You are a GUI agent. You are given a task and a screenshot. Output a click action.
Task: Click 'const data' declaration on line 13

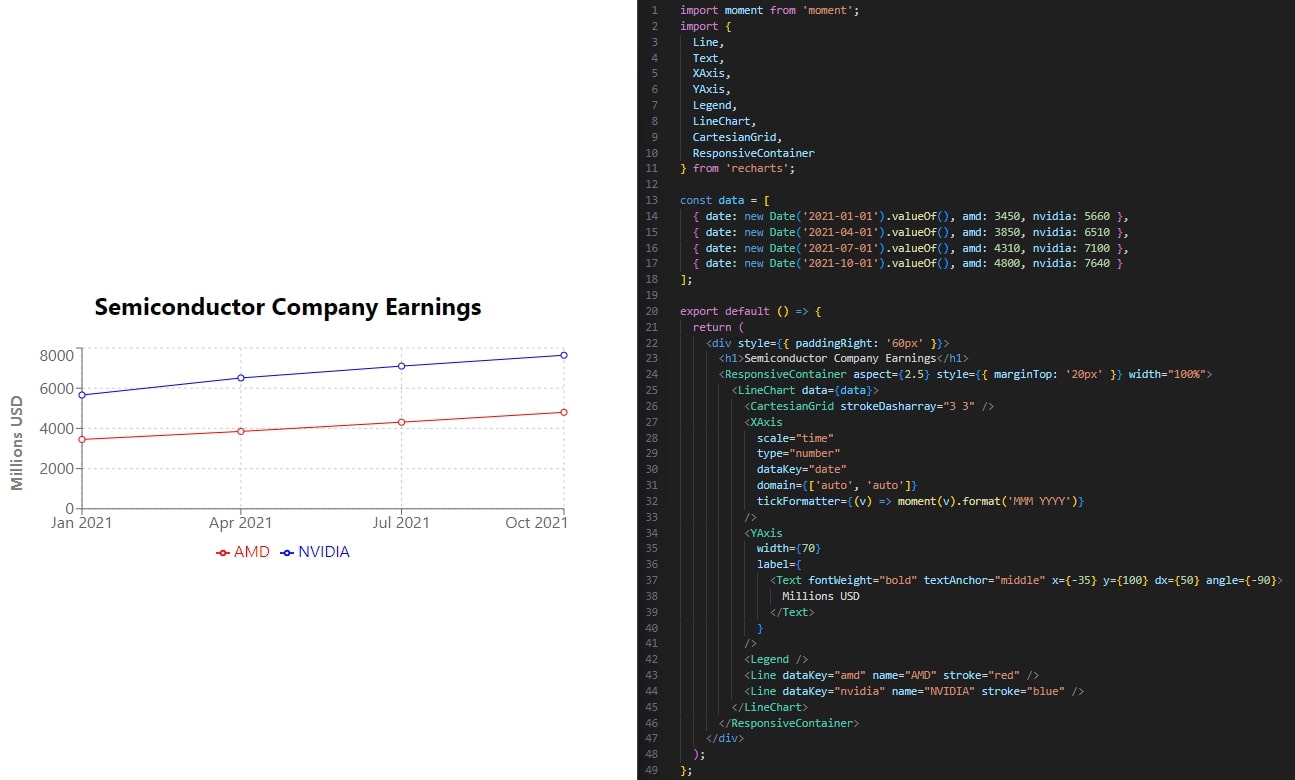[712, 200]
